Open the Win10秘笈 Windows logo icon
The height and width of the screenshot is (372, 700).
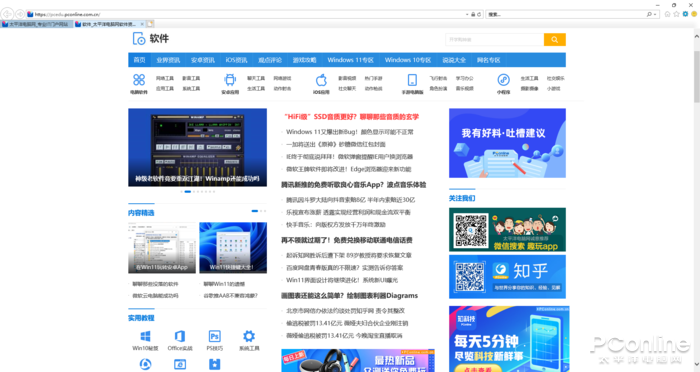click(x=146, y=336)
